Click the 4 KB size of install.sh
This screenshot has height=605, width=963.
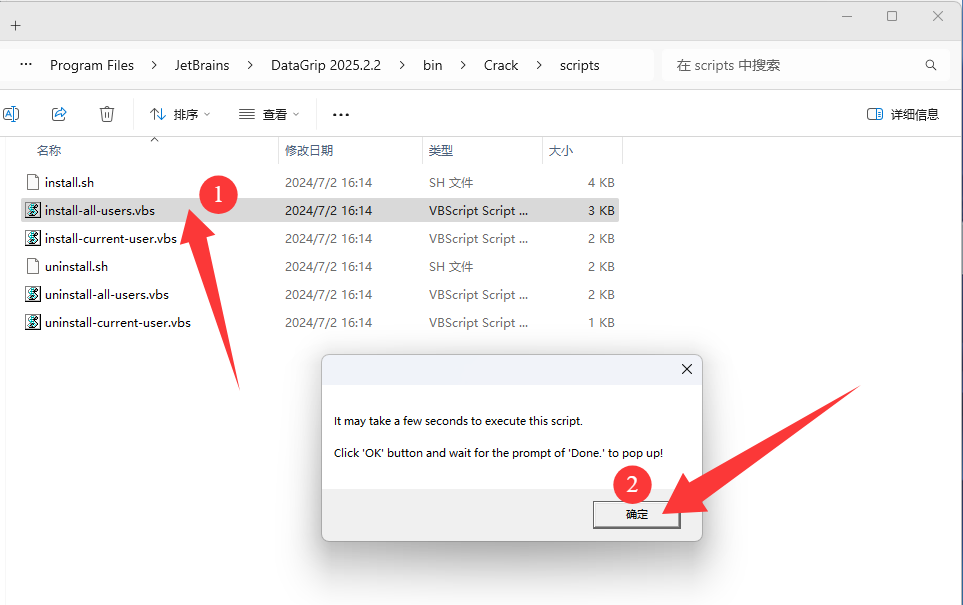[x=601, y=182]
